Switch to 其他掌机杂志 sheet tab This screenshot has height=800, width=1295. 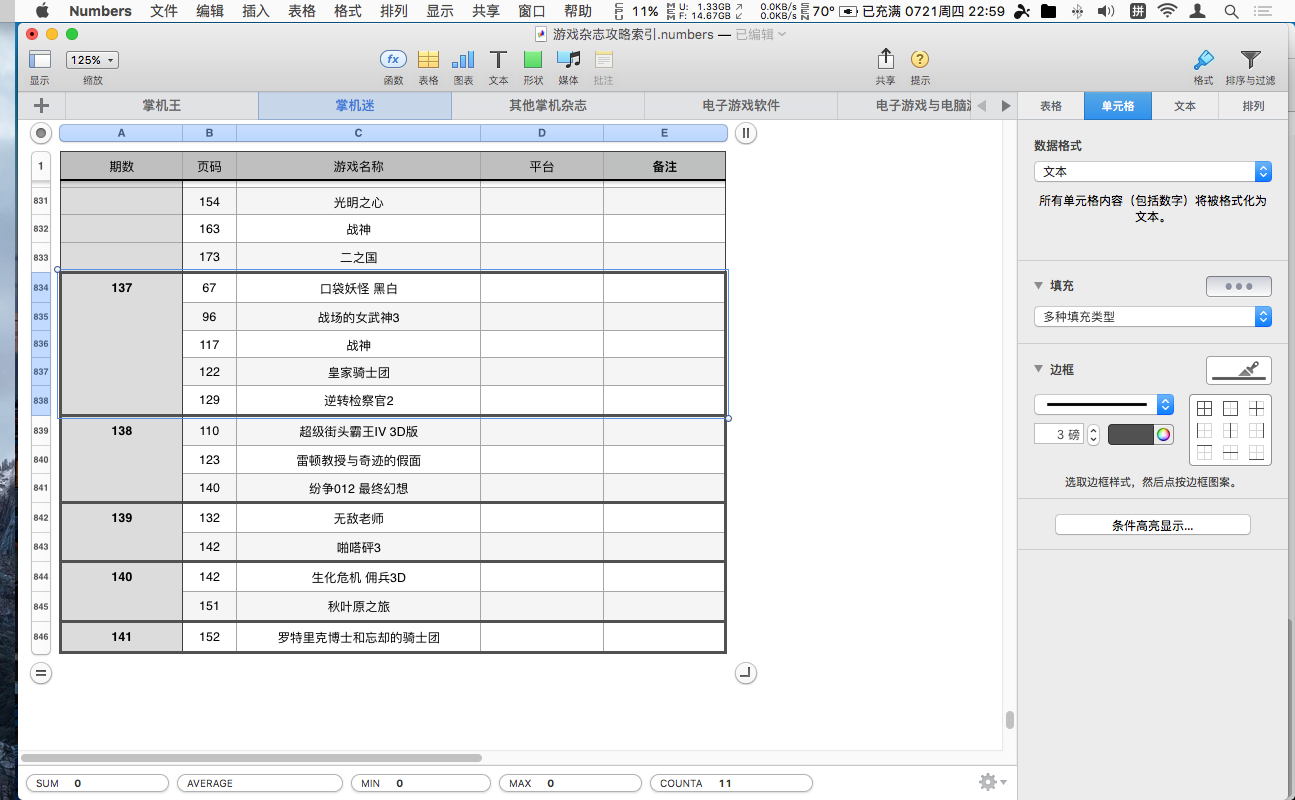548,105
